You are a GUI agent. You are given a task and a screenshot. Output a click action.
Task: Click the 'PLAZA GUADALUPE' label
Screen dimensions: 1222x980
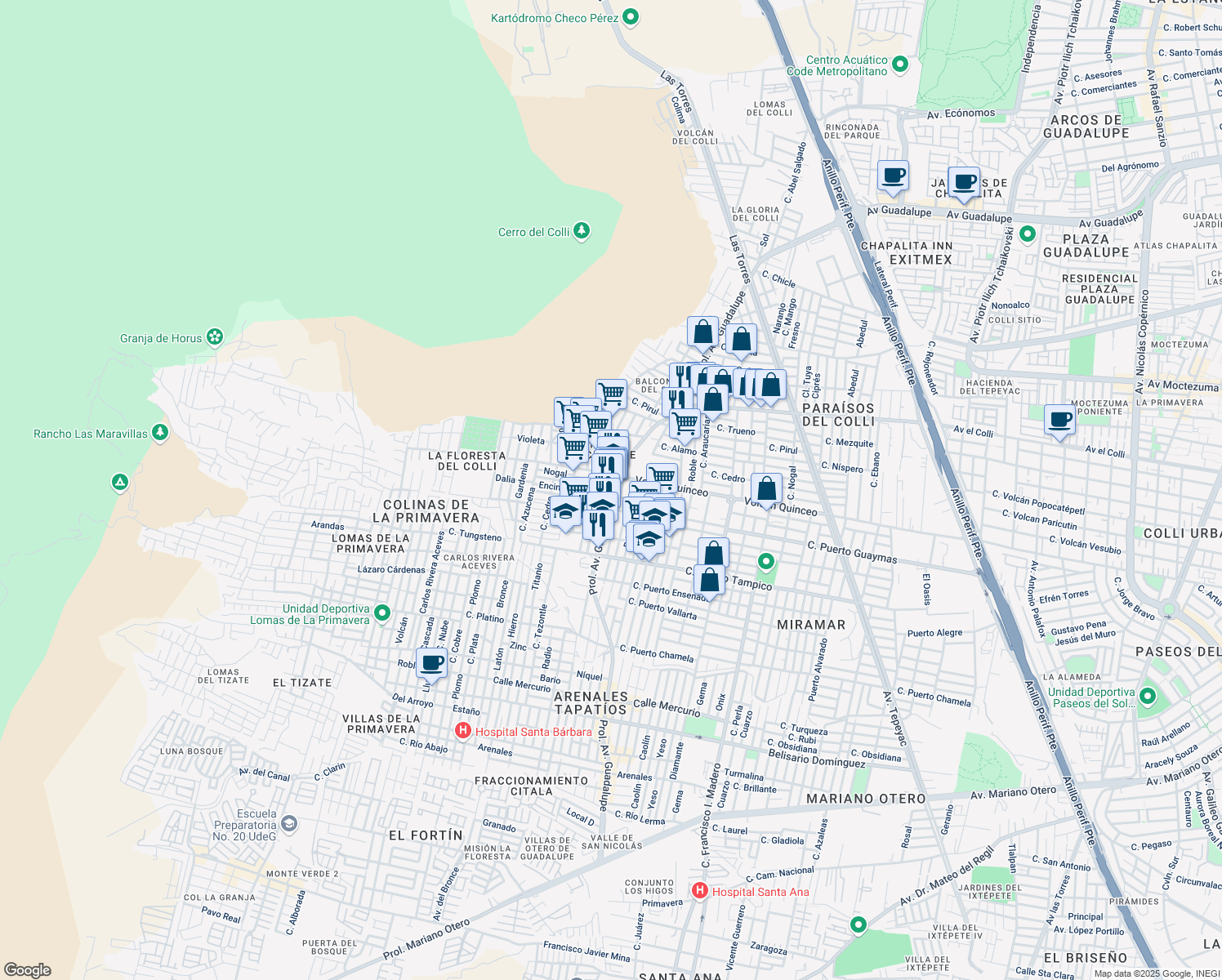coord(1086,246)
